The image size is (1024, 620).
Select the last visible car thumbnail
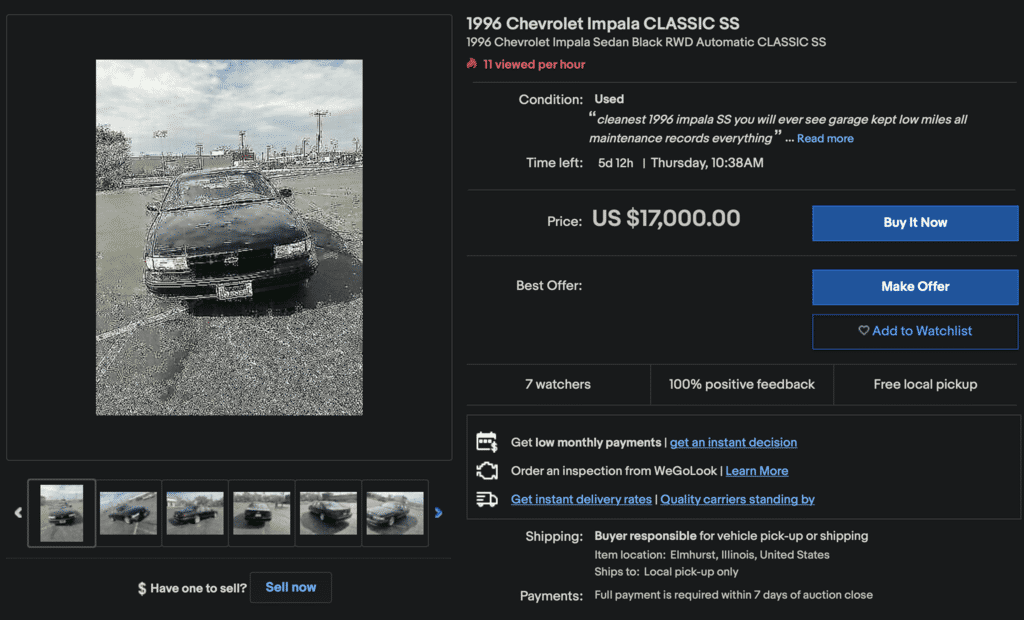pyautogui.click(x=395, y=513)
